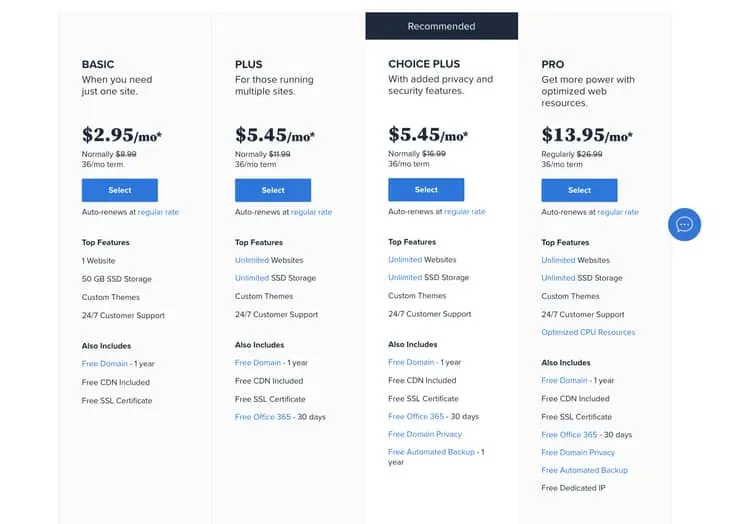Click Unlimited SSD Storage in CHOICE PLUS
This screenshot has height=524, width=730.
[405, 277]
